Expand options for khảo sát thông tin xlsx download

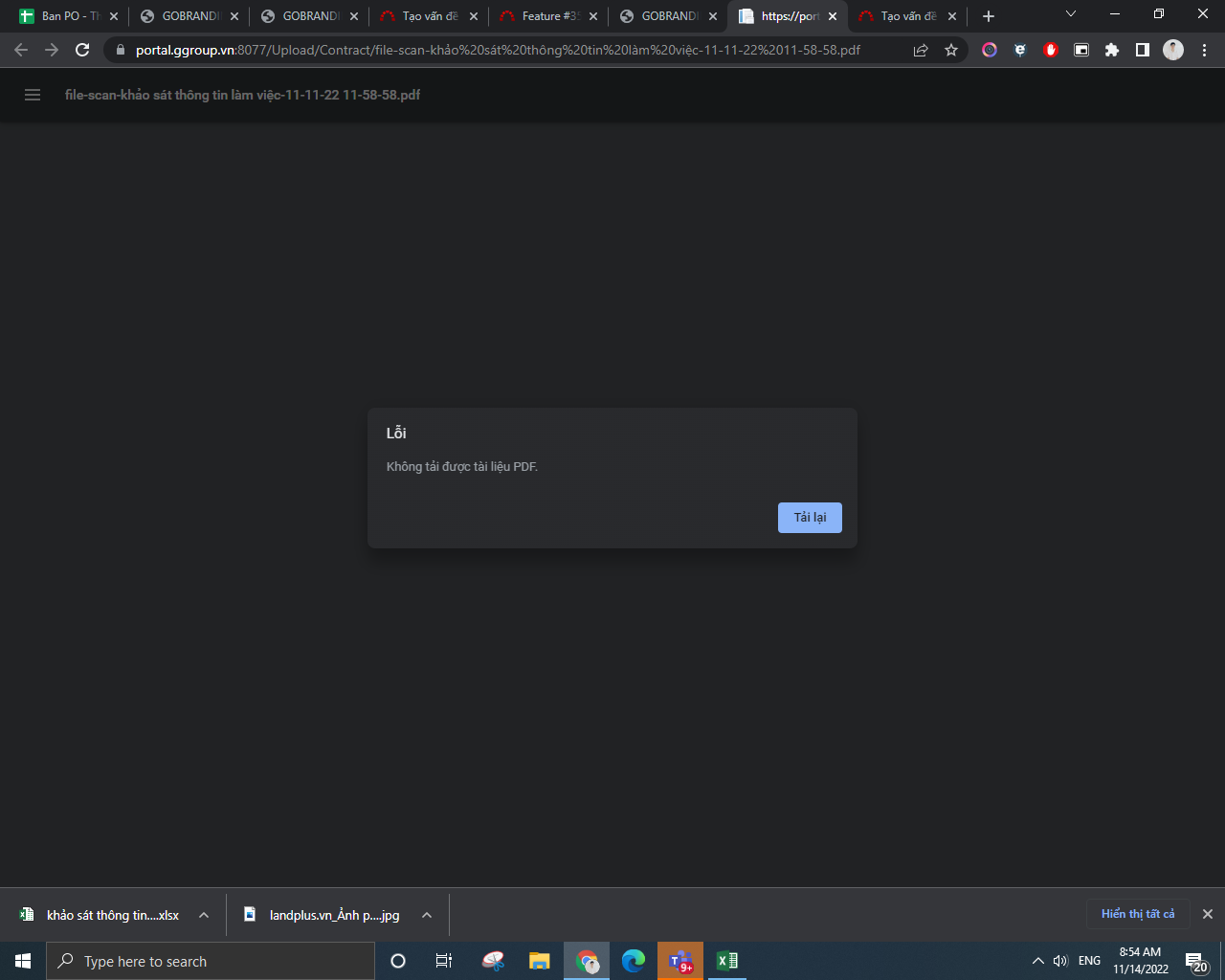204,915
